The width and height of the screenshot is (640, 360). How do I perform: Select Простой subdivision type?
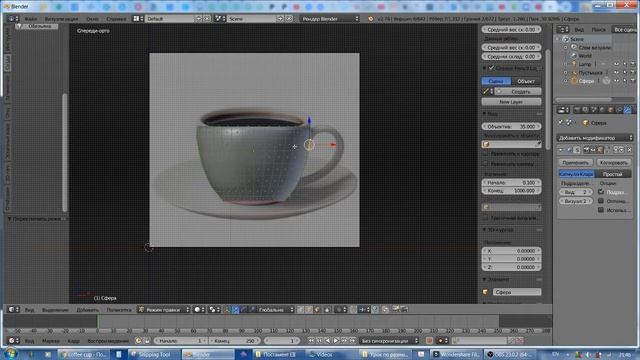tap(613, 174)
